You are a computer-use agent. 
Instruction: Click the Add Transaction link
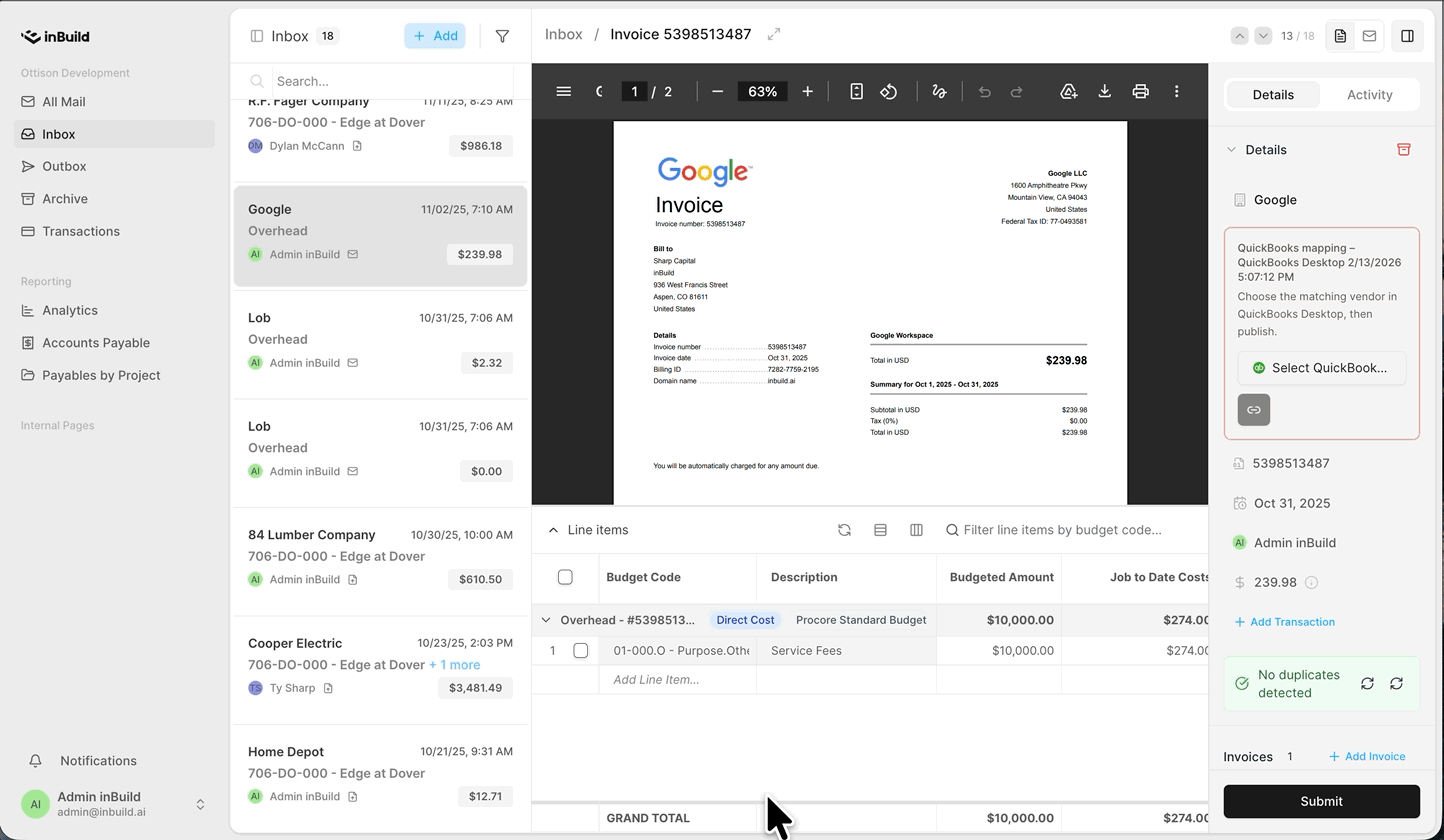point(1285,622)
